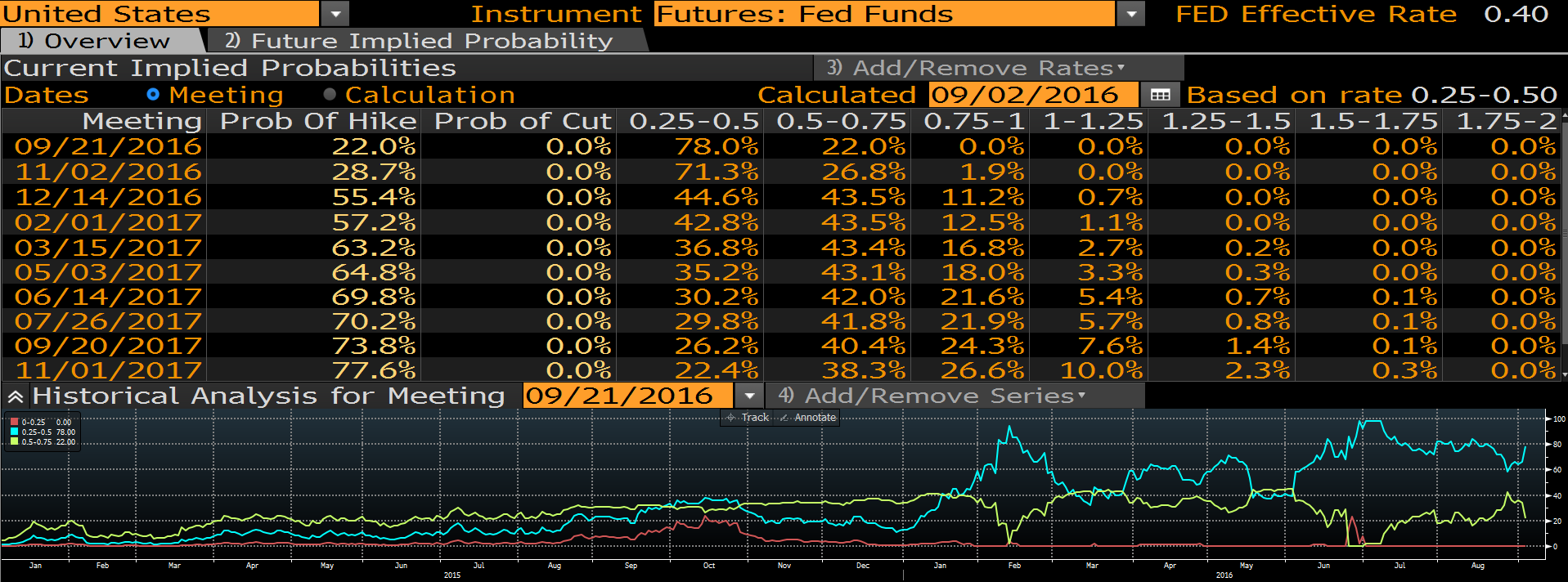This screenshot has height=582, width=1568.
Task: Click the red 0-0.25 legend marker
Action: tap(14, 423)
